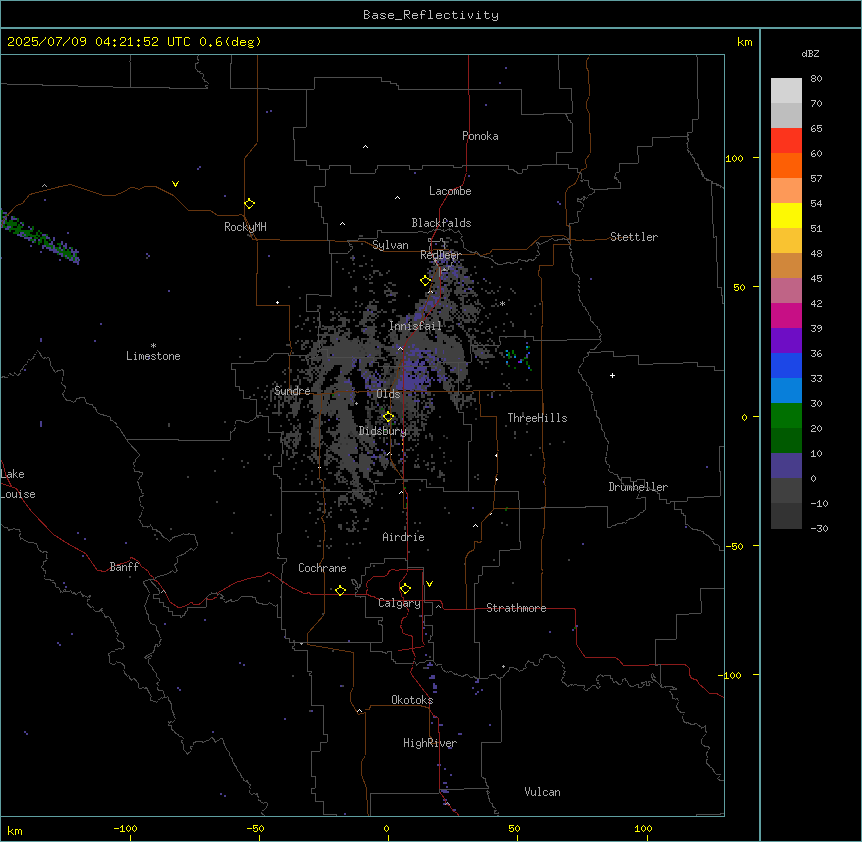Choose the purple 39–36 dBZ legend swatch
This screenshot has width=862, height=842.
(786, 340)
